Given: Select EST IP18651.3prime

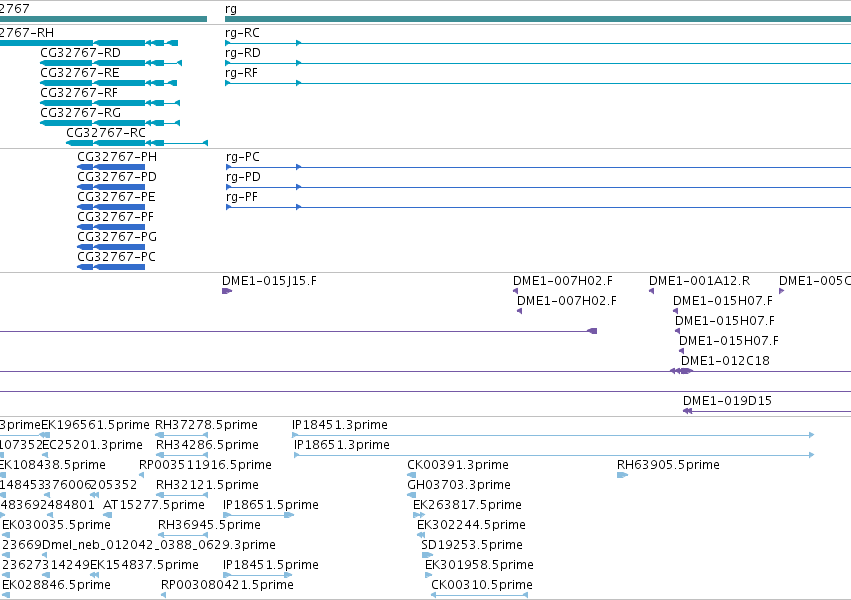Looking at the screenshot, I should (554, 455).
